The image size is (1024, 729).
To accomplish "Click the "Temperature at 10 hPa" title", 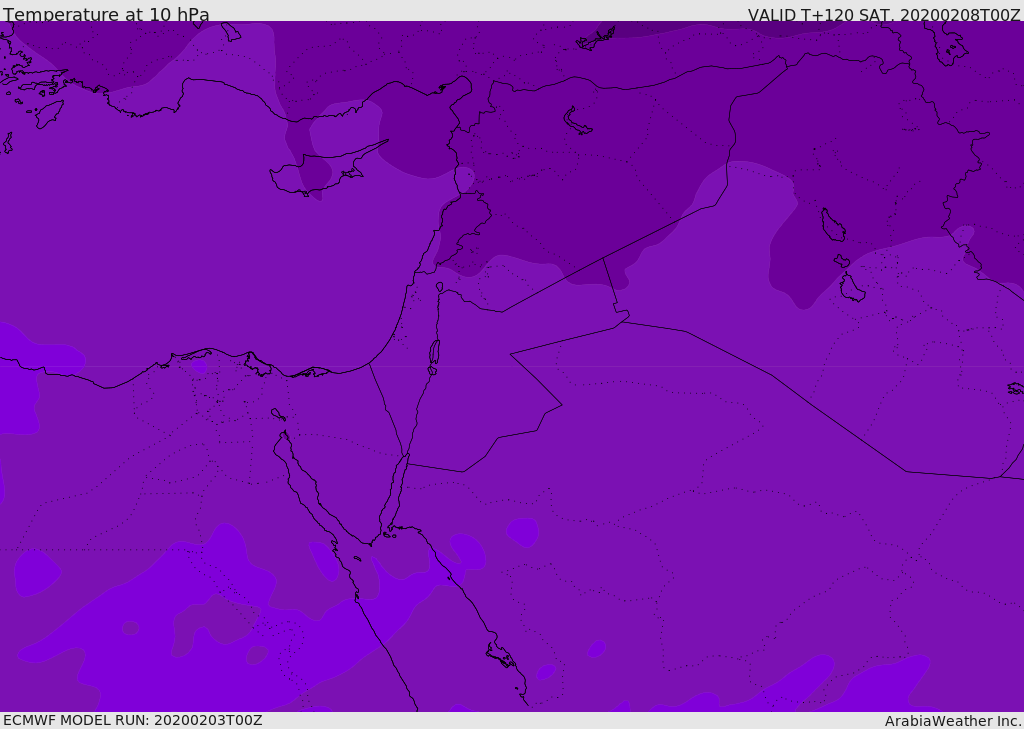I will pos(106,15).
